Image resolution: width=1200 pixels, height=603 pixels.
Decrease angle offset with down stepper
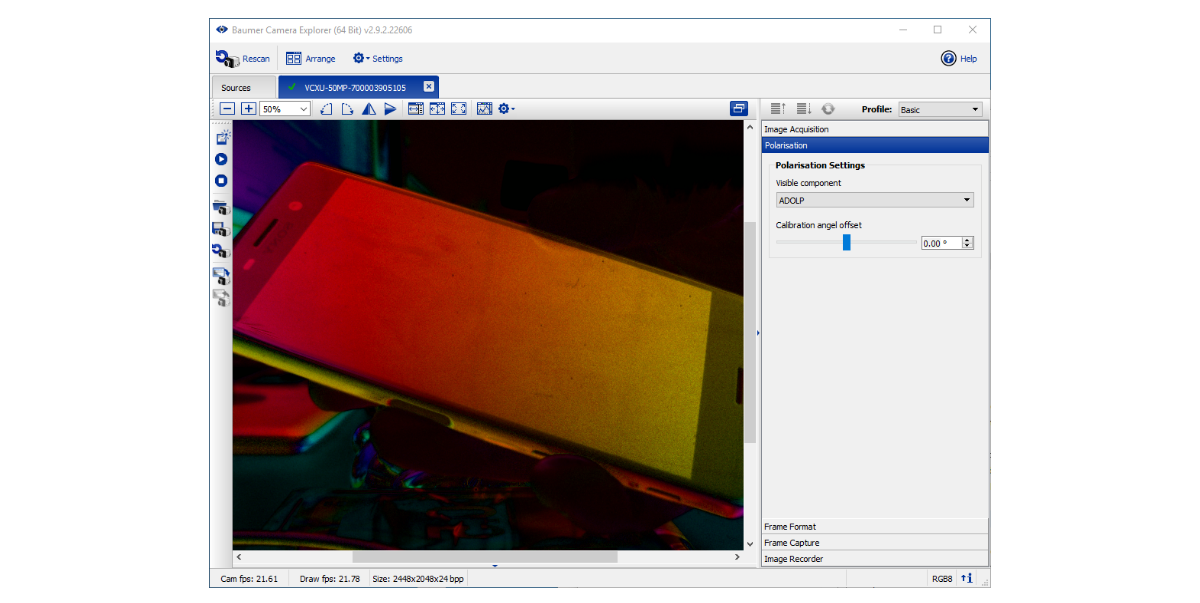point(968,247)
